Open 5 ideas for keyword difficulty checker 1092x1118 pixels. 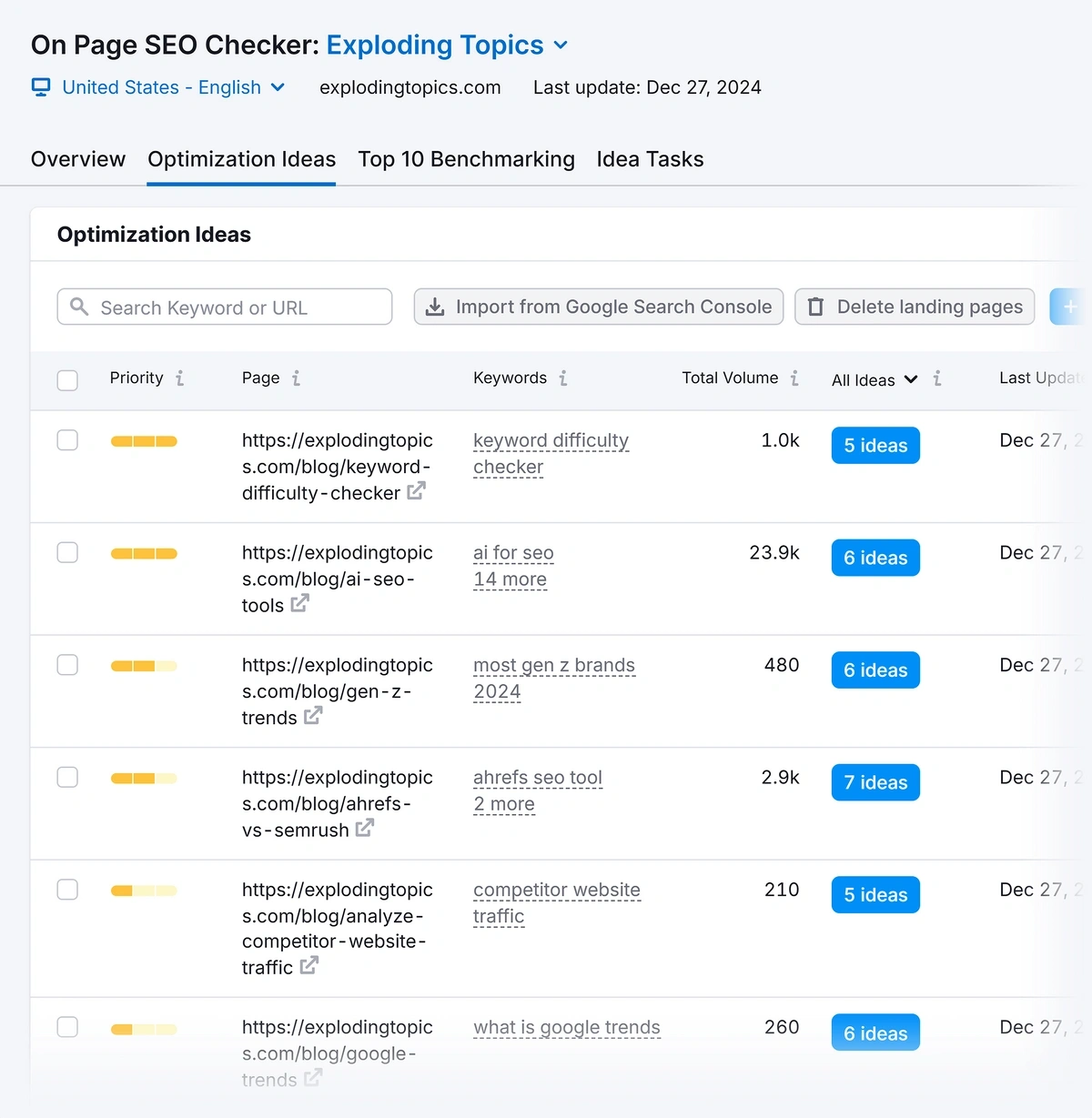(875, 446)
